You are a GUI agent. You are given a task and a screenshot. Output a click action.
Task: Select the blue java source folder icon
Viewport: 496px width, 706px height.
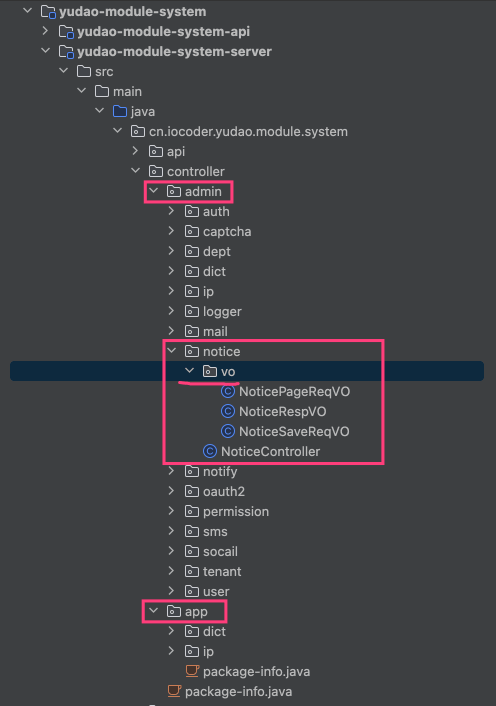(x=120, y=111)
